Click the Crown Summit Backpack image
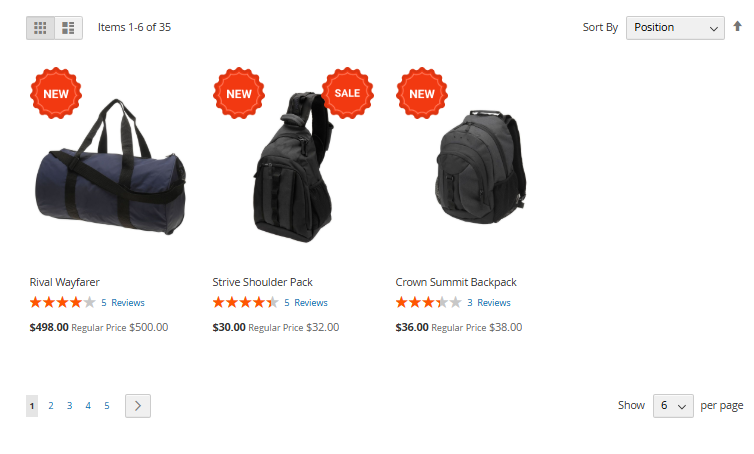The height and width of the screenshot is (454, 754). coord(480,167)
